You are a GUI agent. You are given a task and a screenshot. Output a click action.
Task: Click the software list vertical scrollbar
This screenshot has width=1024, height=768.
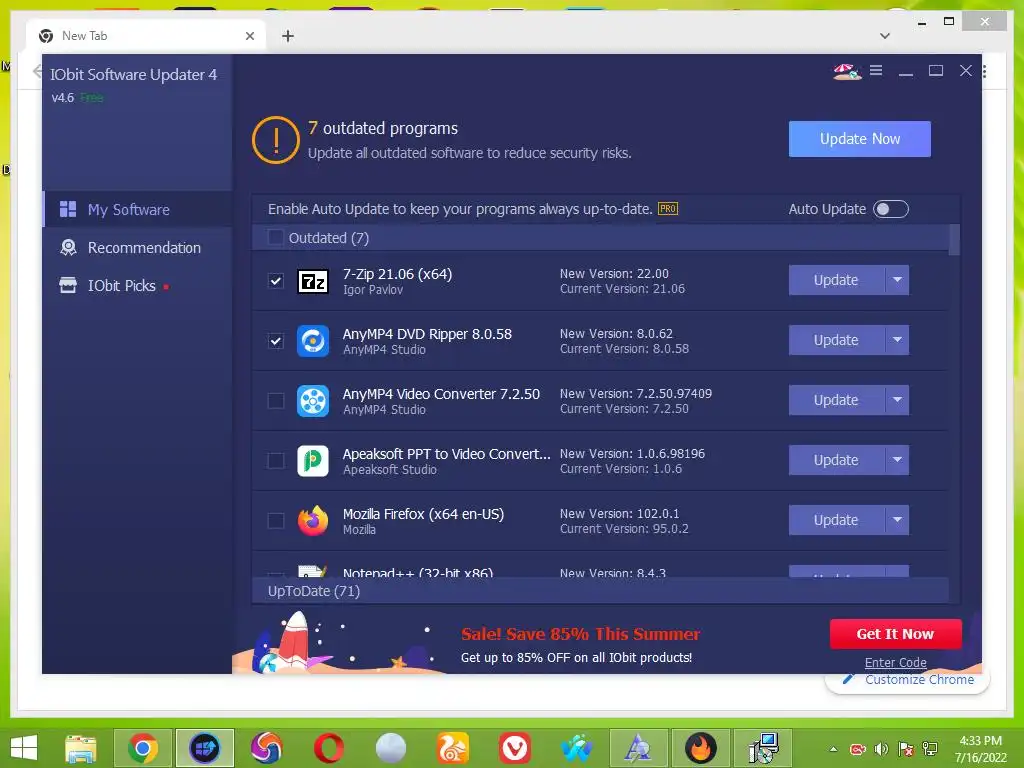pos(954,240)
